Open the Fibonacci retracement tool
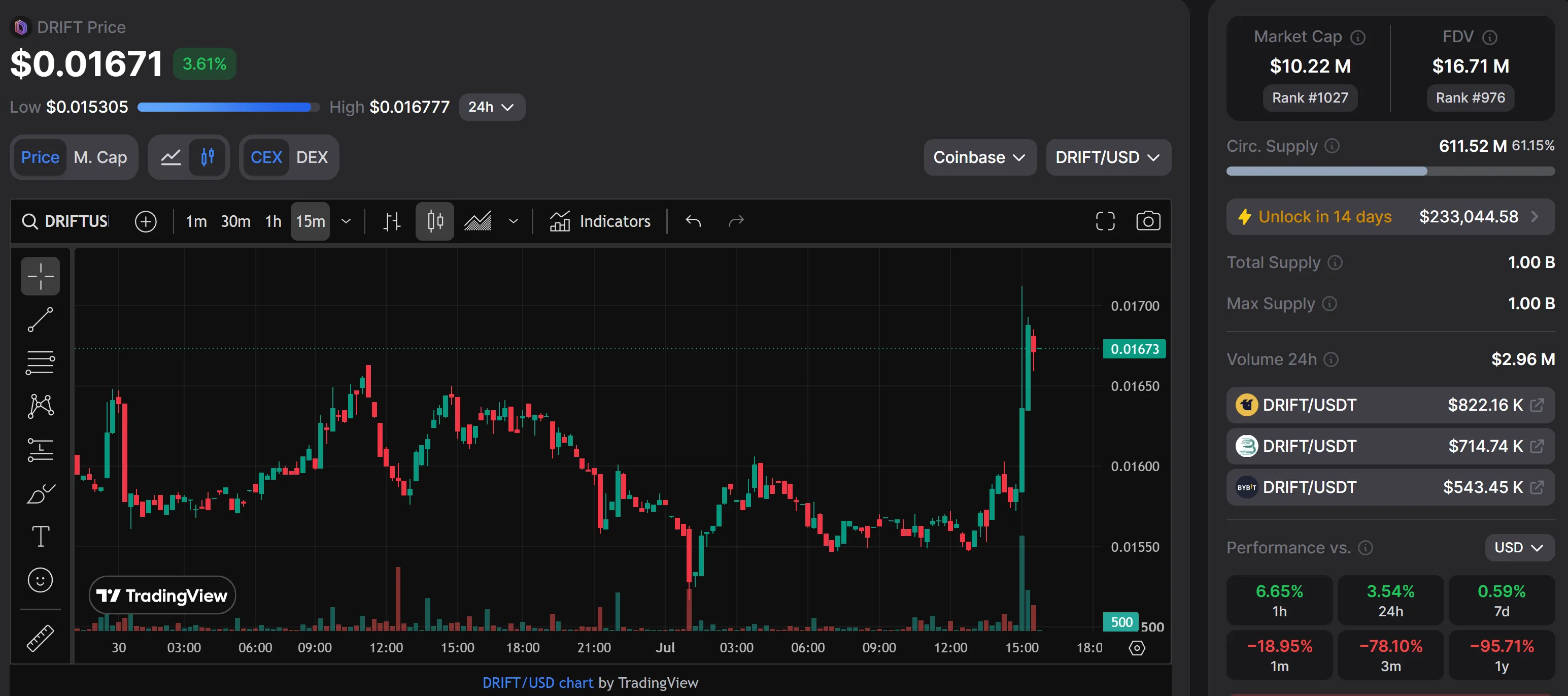The image size is (1568, 696). coord(40,363)
